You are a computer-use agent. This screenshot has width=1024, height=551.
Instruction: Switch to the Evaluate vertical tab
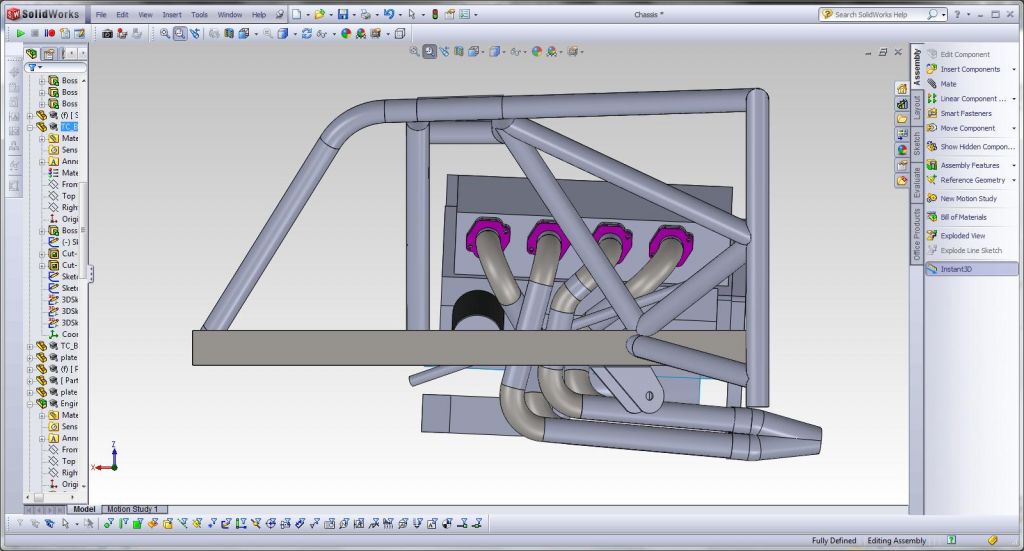coord(917,184)
